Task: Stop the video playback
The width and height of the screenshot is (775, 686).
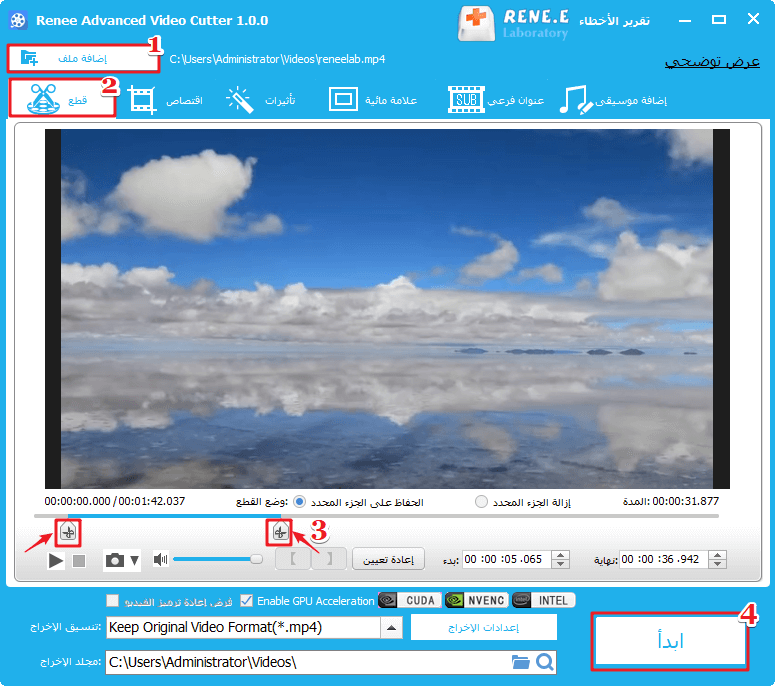Action: (x=79, y=560)
